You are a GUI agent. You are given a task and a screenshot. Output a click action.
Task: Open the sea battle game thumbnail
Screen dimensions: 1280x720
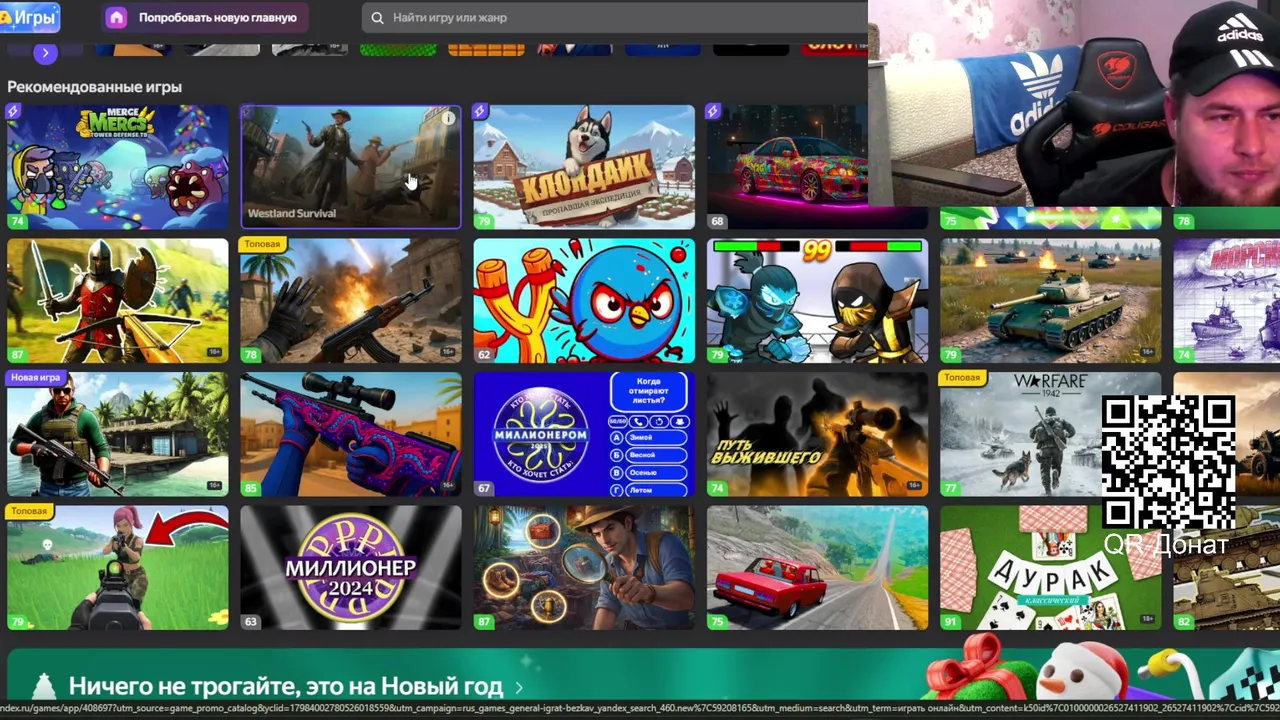click(x=1226, y=300)
